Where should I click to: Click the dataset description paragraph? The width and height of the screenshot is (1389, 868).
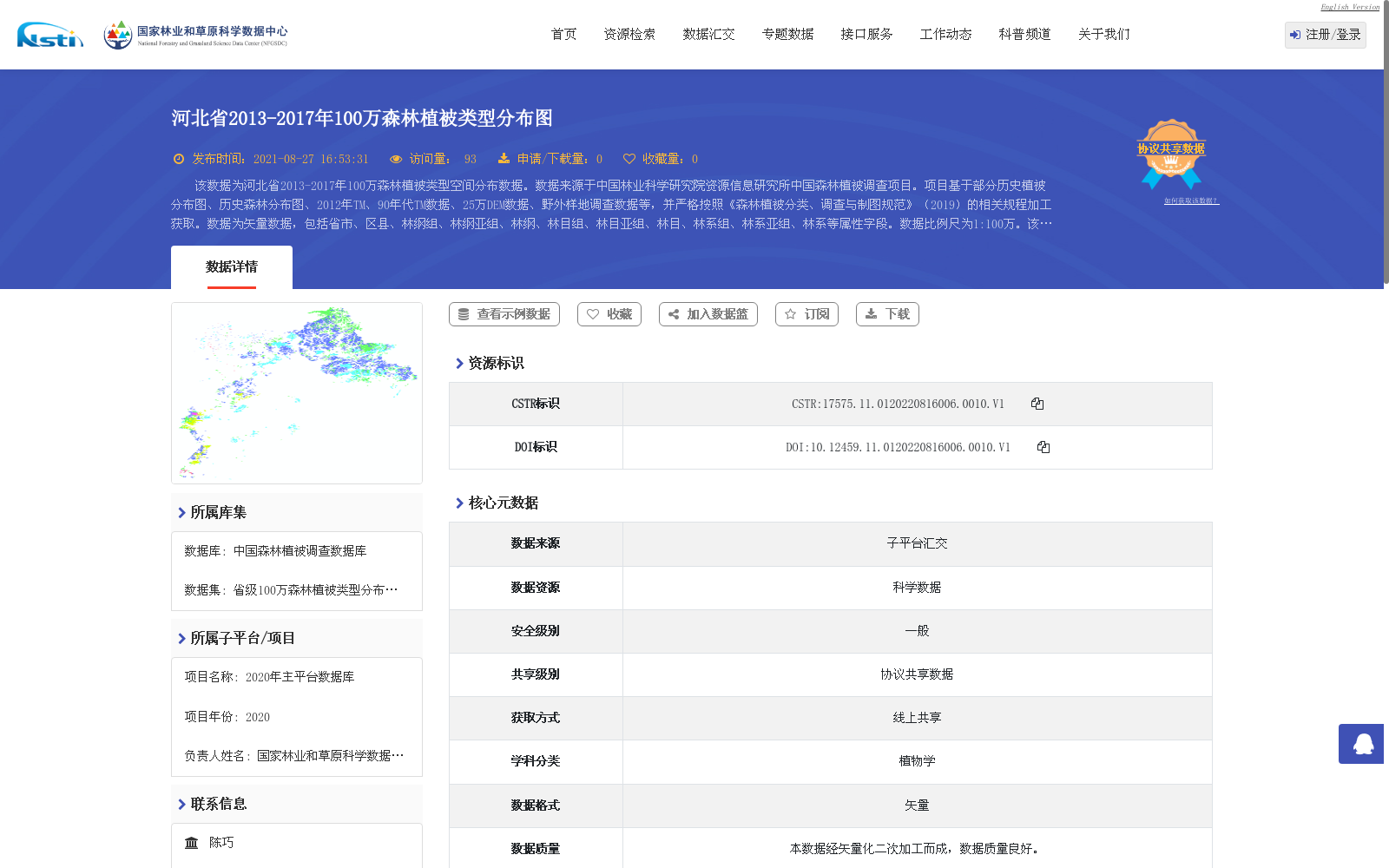click(x=611, y=205)
